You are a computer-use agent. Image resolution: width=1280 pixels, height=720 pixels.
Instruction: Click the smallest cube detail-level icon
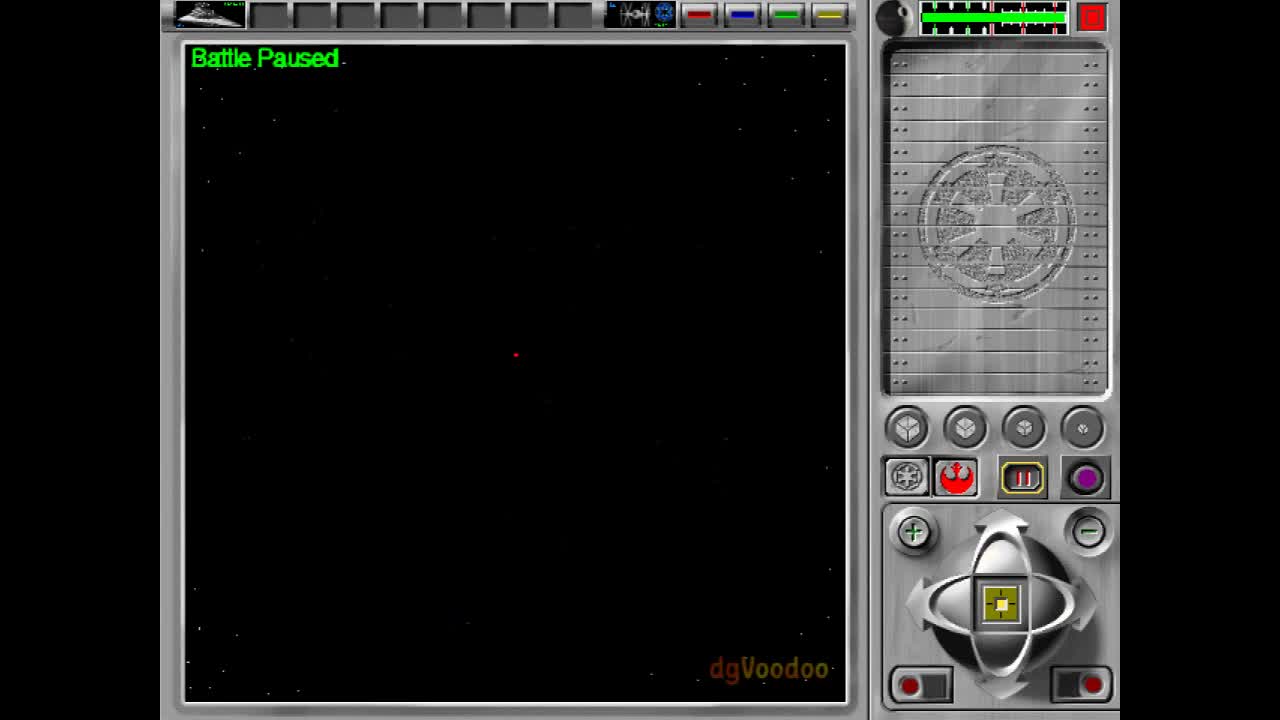(1084, 427)
